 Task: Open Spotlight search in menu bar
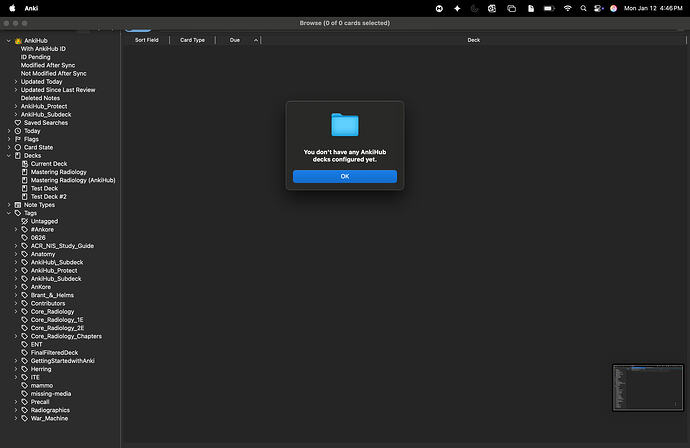(x=583, y=8)
